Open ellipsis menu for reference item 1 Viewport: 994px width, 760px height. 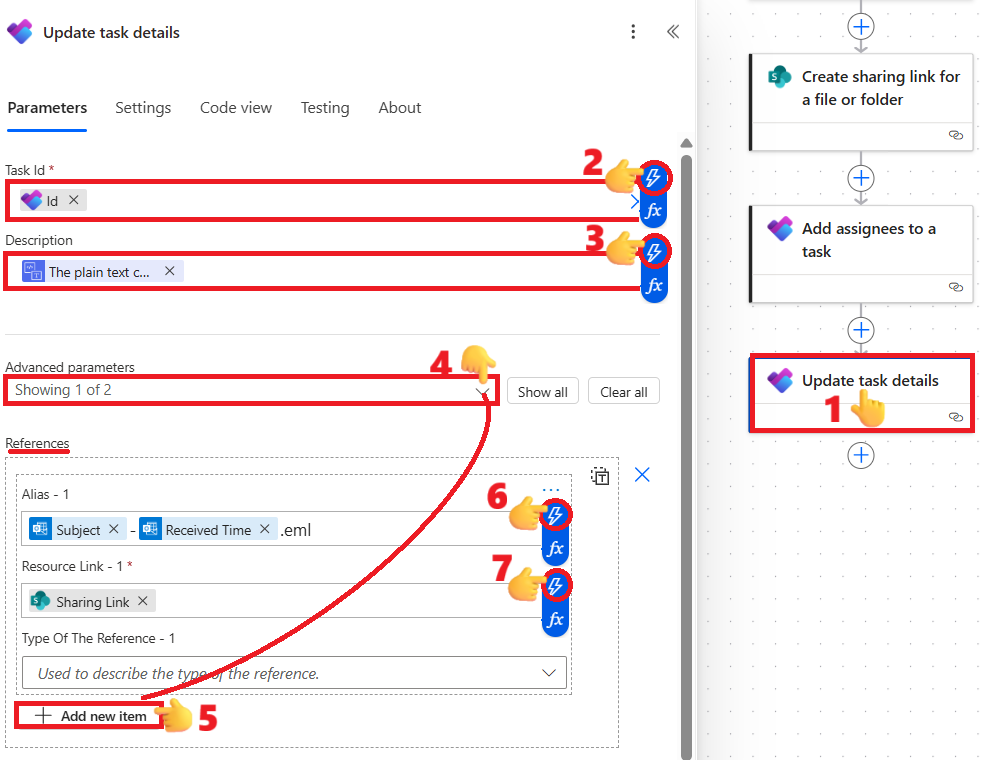[x=551, y=491]
